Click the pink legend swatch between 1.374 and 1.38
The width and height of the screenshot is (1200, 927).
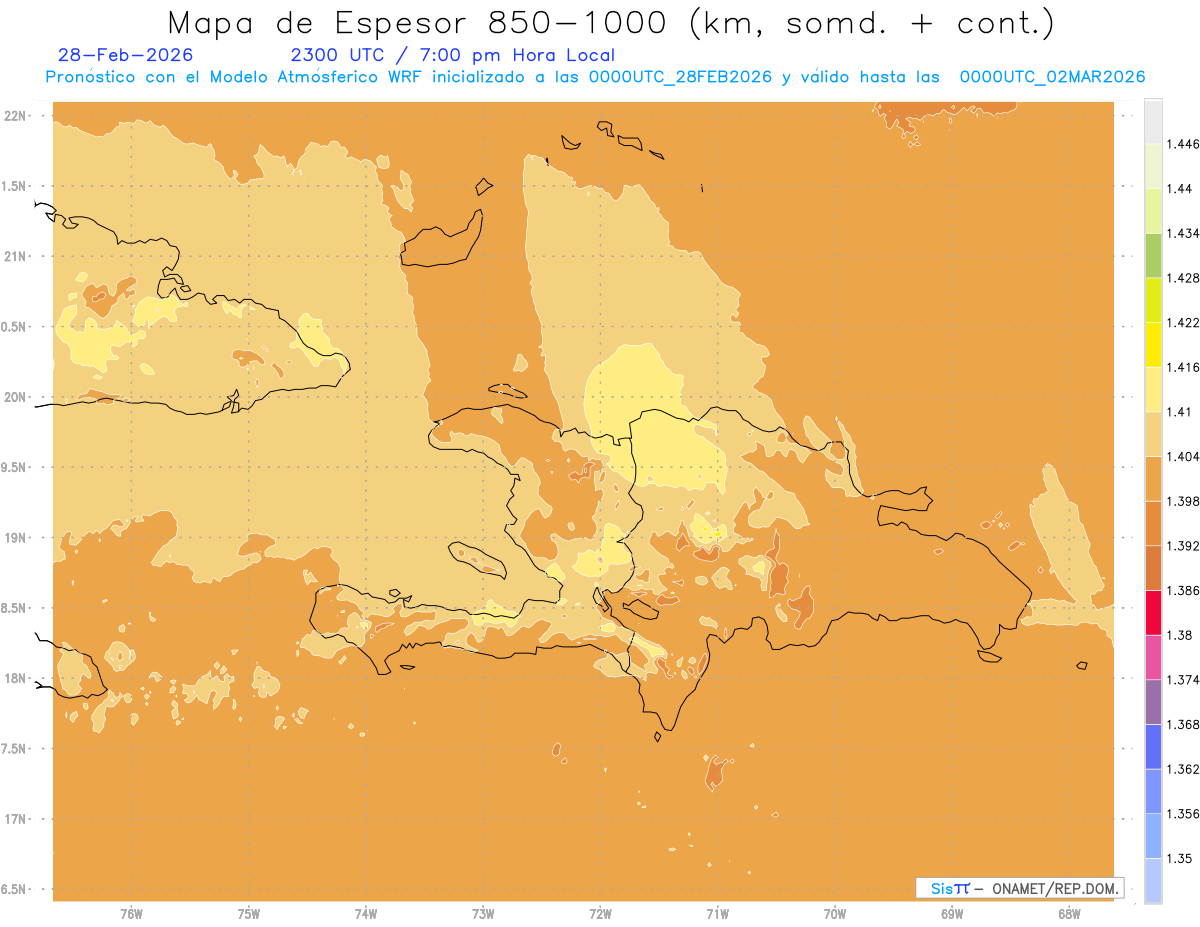[x=1153, y=658]
